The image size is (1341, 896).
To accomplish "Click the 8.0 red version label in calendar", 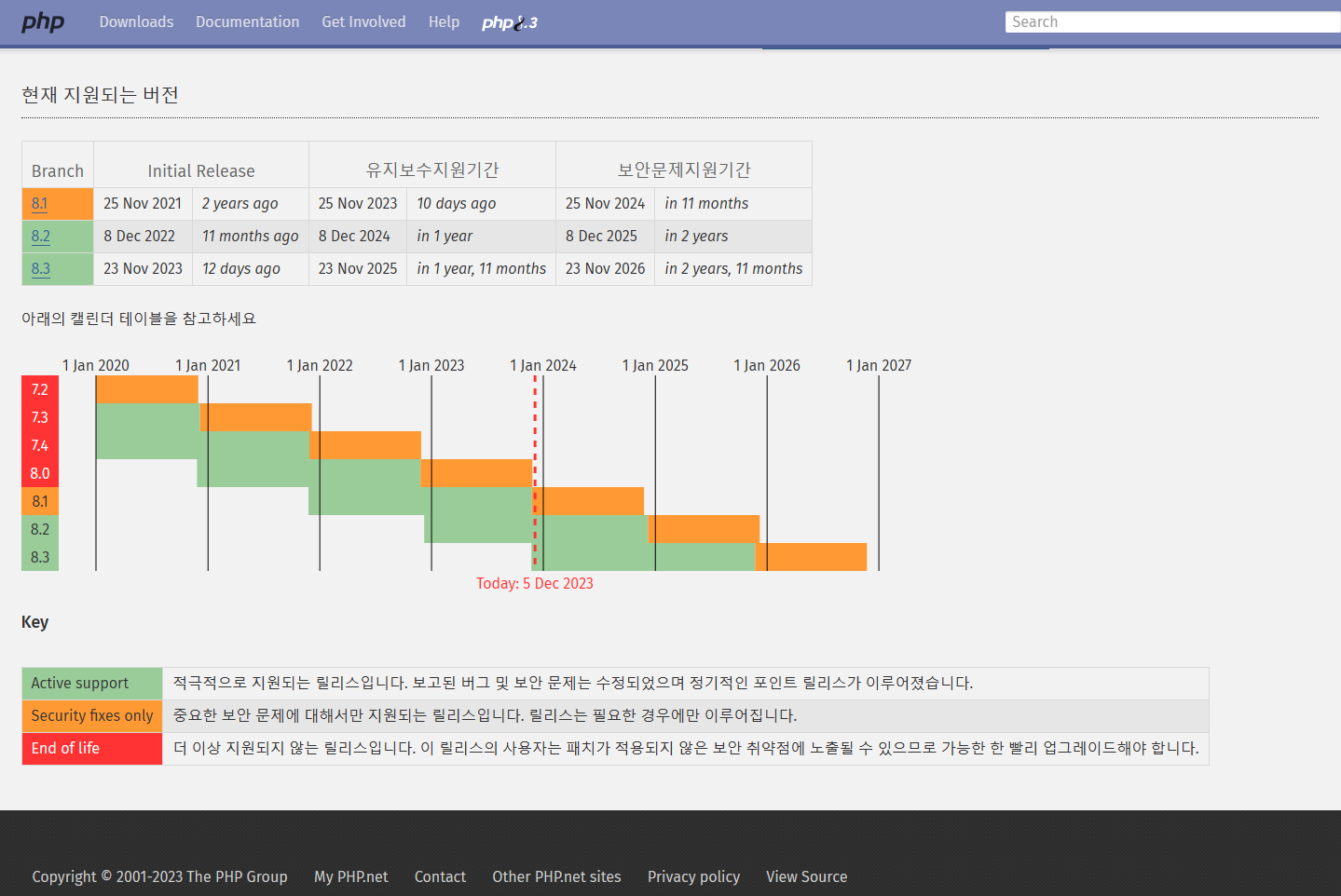I will coord(40,473).
